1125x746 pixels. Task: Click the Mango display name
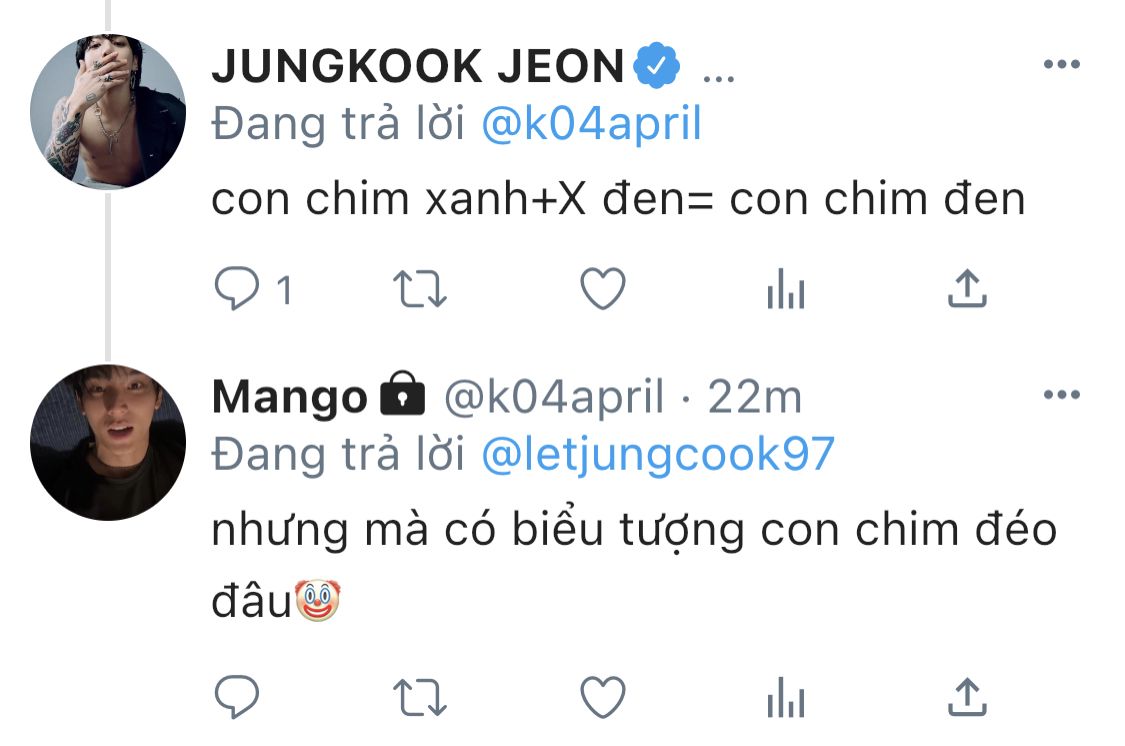click(290, 397)
